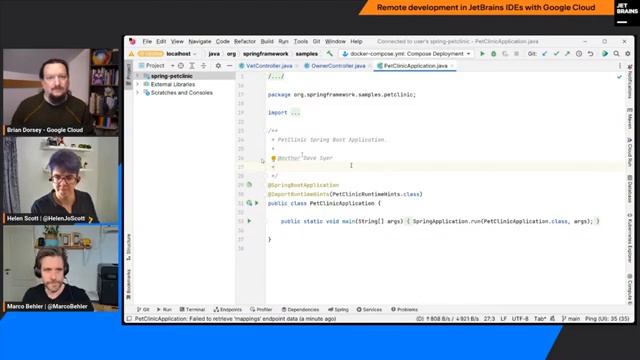Click the Git rollback undo icon
640x360 pixels.
coord(590,54)
